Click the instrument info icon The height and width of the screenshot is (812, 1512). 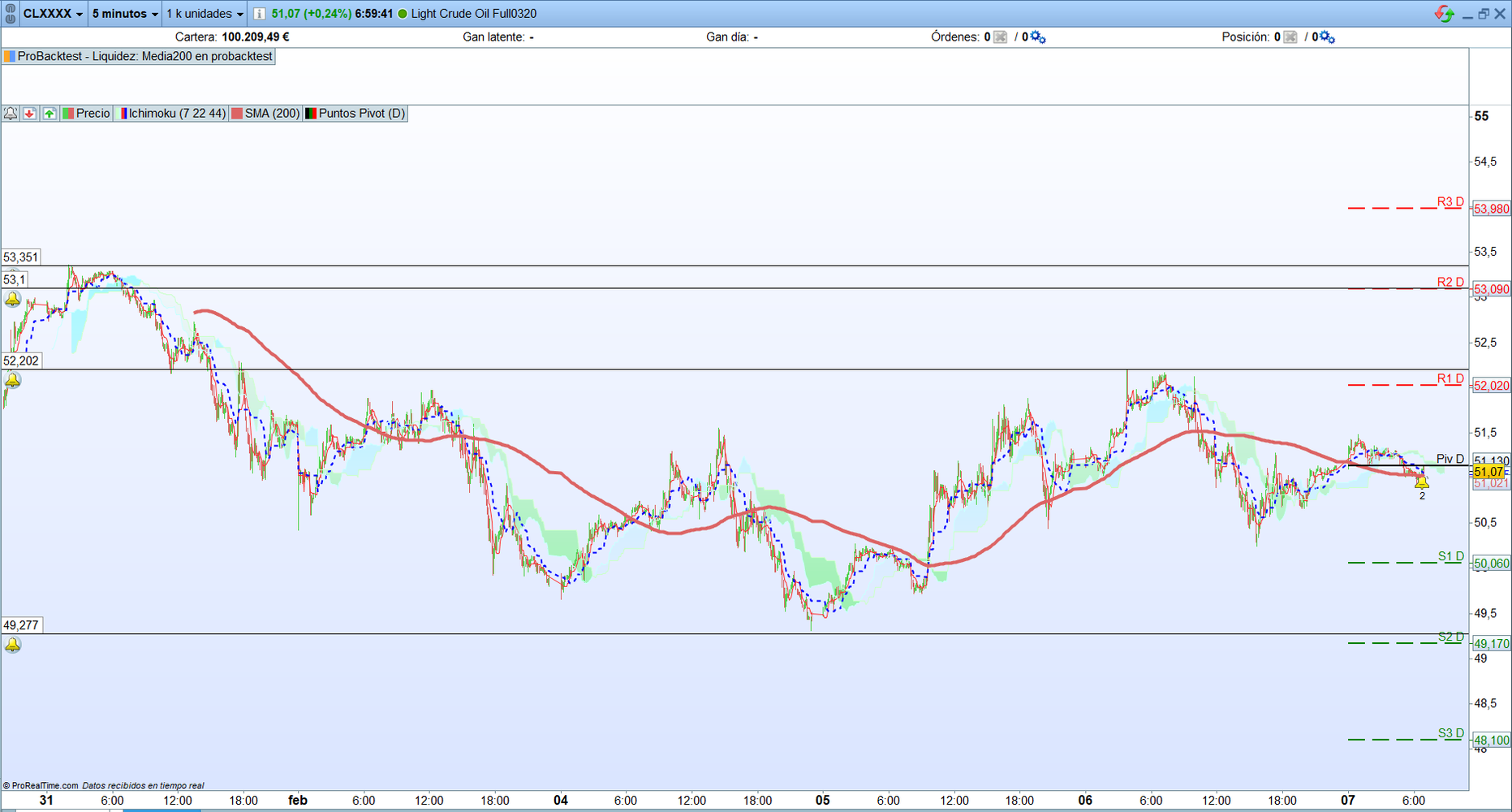coord(259,14)
